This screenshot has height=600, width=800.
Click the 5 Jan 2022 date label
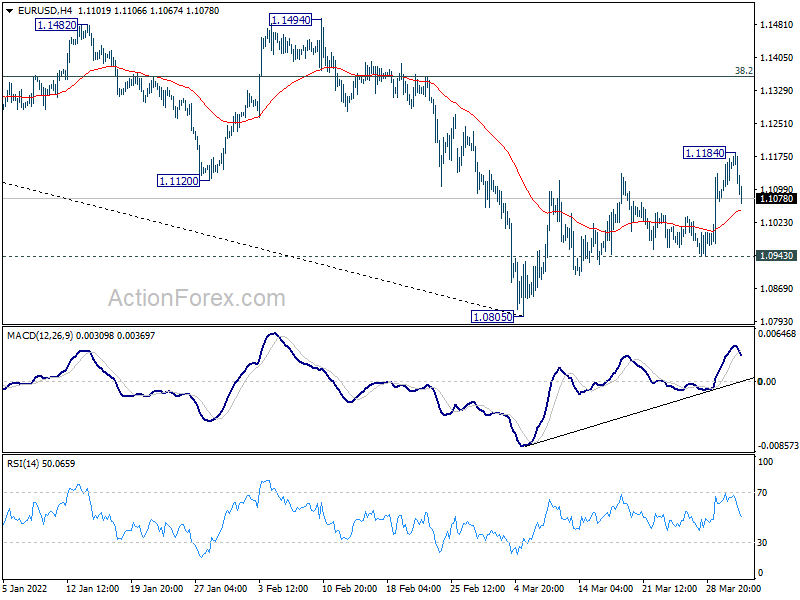pyautogui.click(x=24, y=589)
